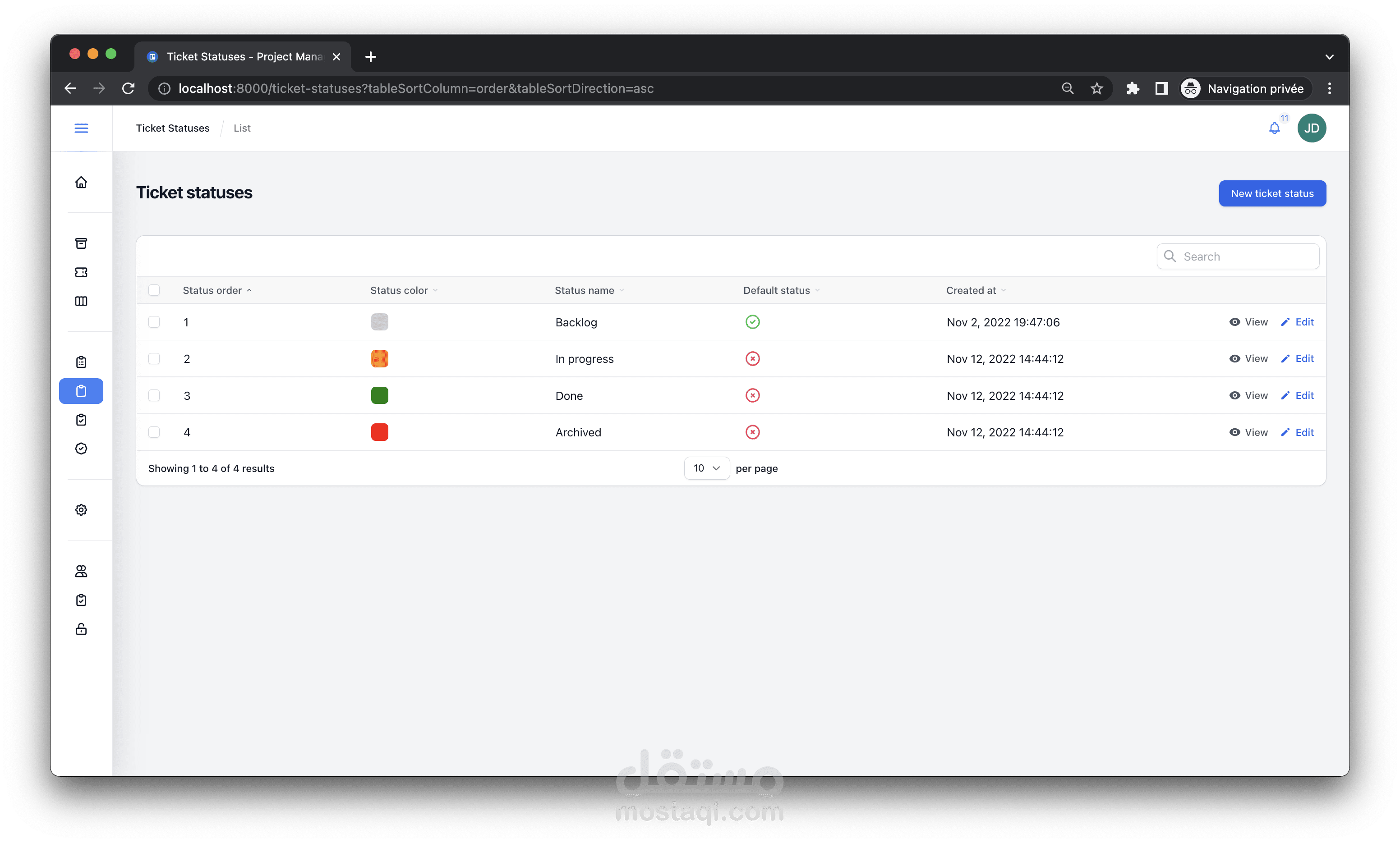Open the archive box sidebar icon
The image size is (1400, 843).
(81, 243)
